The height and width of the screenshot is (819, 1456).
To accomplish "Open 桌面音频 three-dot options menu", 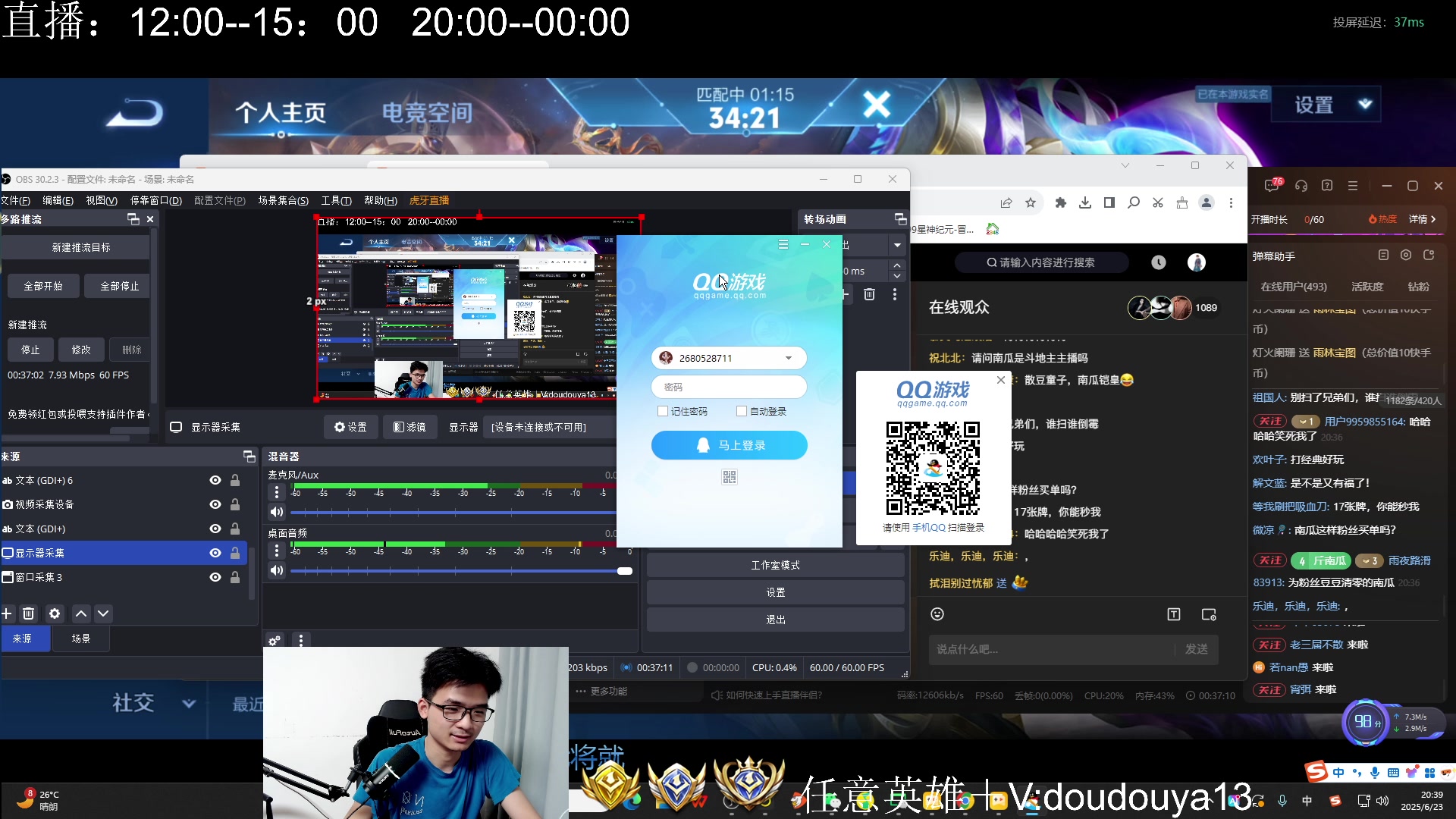I will 277,551.
